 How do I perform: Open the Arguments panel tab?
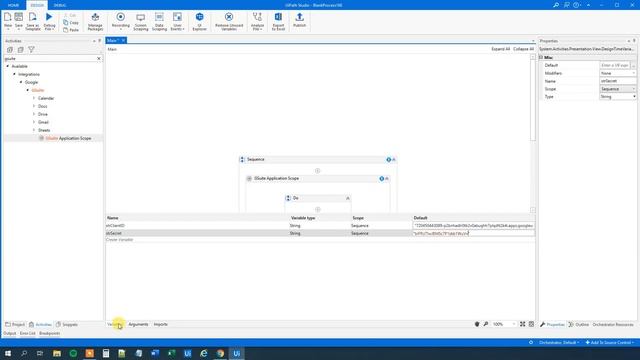pyautogui.click(x=138, y=324)
